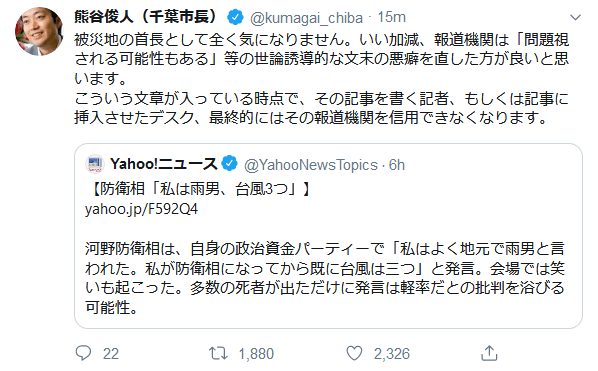
Task: Like the tweet with the heart icon
Action: [354, 353]
